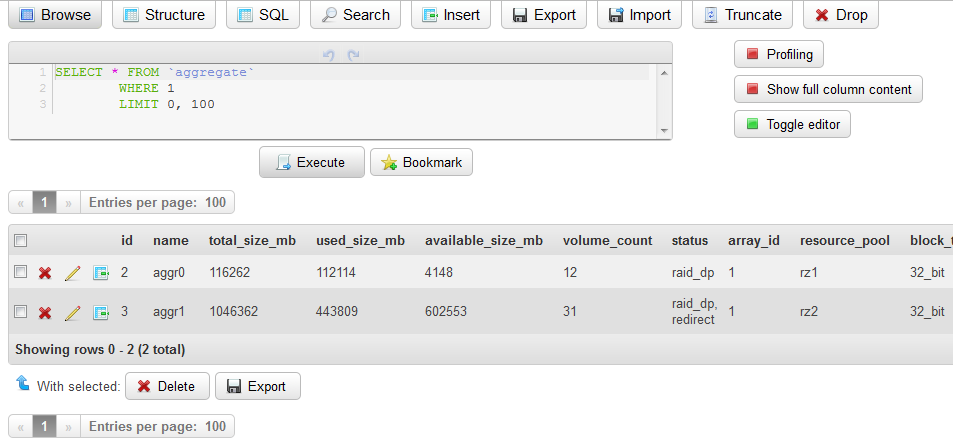This screenshot has width=953, height=447.
Task: Click the 112114 used size cell
Action: click(x=336, y=272)
